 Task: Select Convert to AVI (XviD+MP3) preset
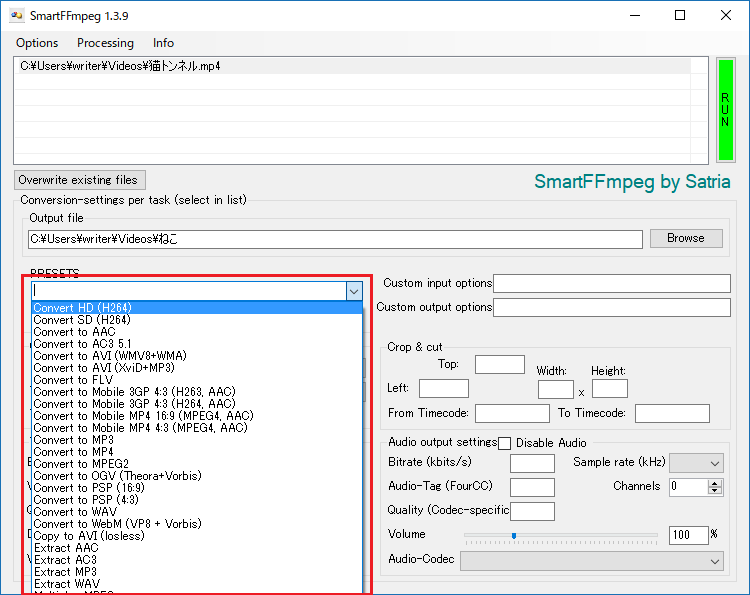197,367
